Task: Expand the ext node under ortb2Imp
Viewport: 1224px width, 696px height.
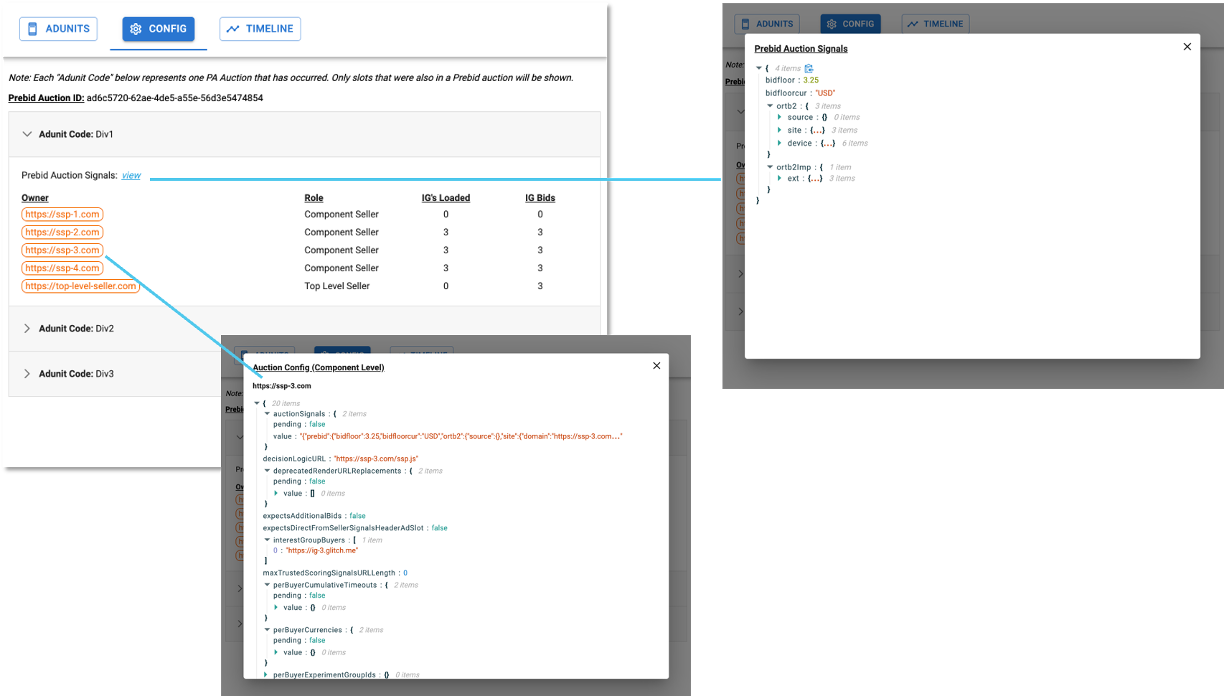Action: 780,178
